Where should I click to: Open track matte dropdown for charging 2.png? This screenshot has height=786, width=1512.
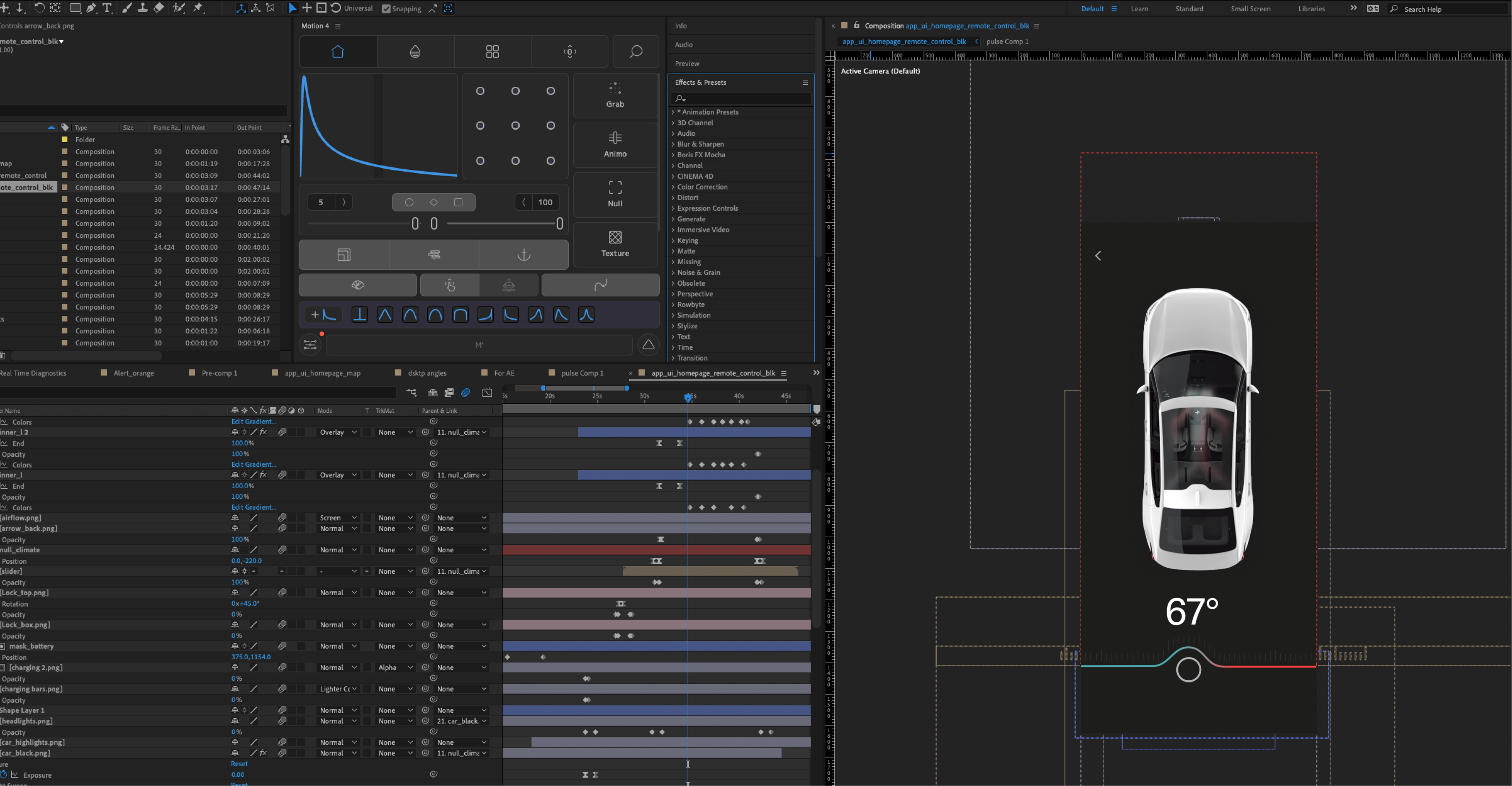pos(394,667)
